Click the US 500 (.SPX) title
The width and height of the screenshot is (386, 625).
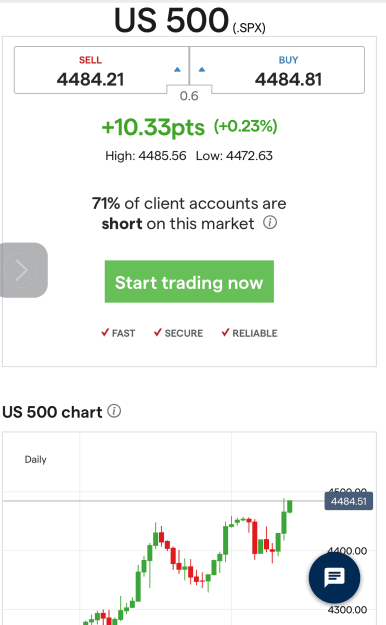[x=190, y=21]
